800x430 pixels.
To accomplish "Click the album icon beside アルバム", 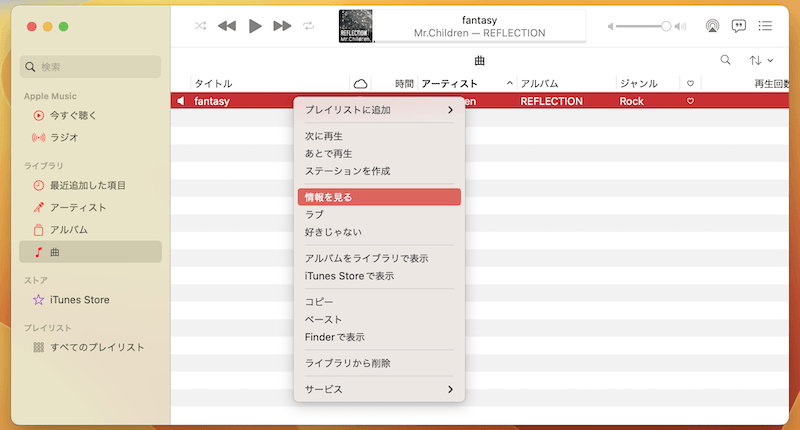I will coord(39,230).
